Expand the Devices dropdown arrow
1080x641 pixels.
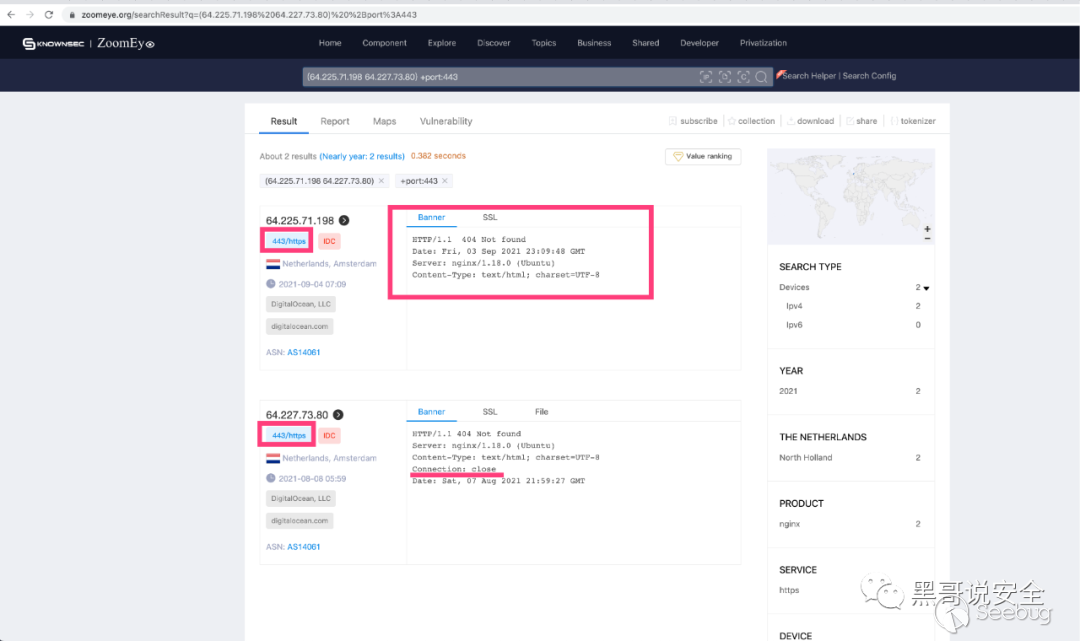[926, 288]
